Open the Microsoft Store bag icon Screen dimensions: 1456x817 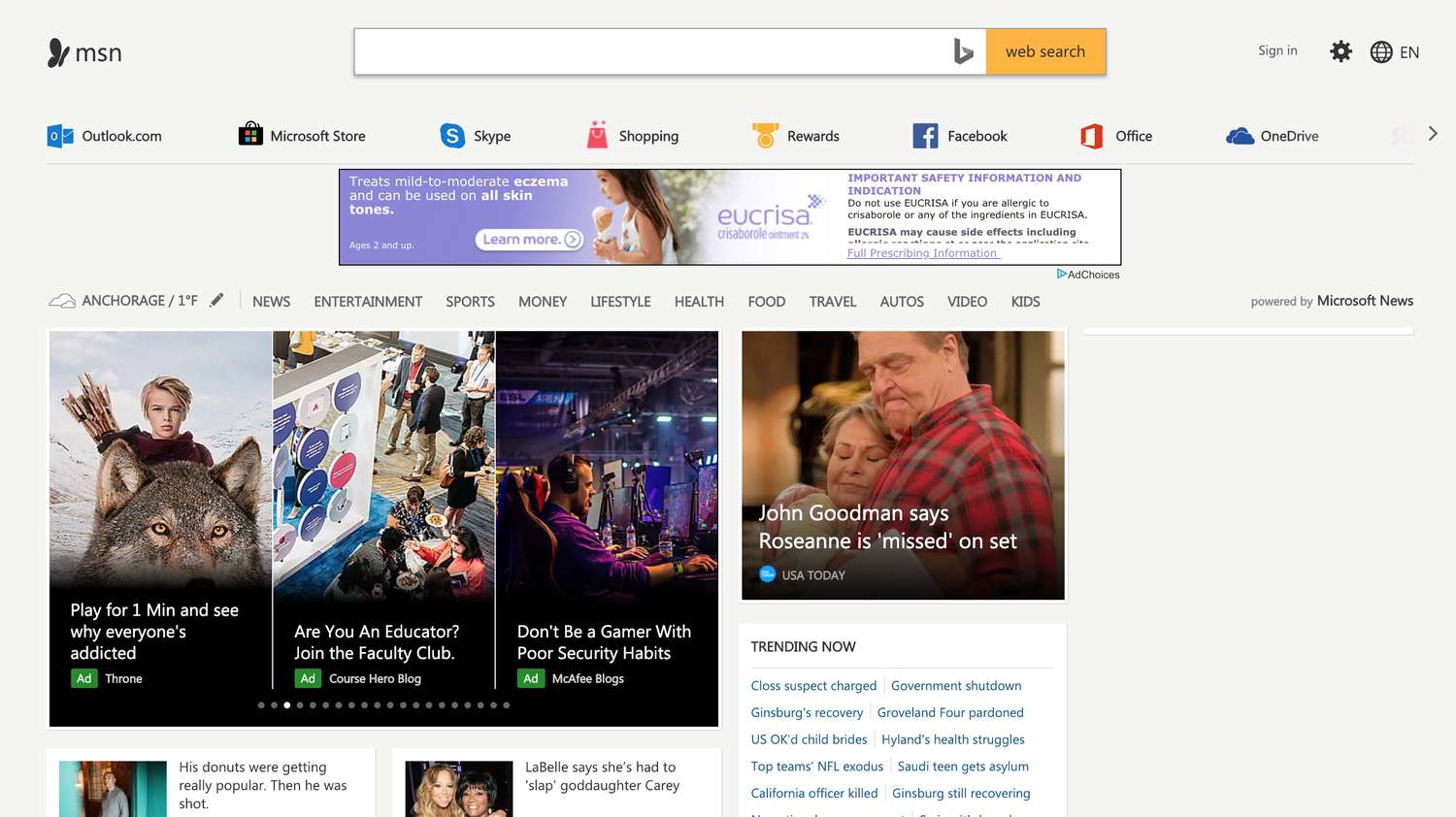point(250,134)
